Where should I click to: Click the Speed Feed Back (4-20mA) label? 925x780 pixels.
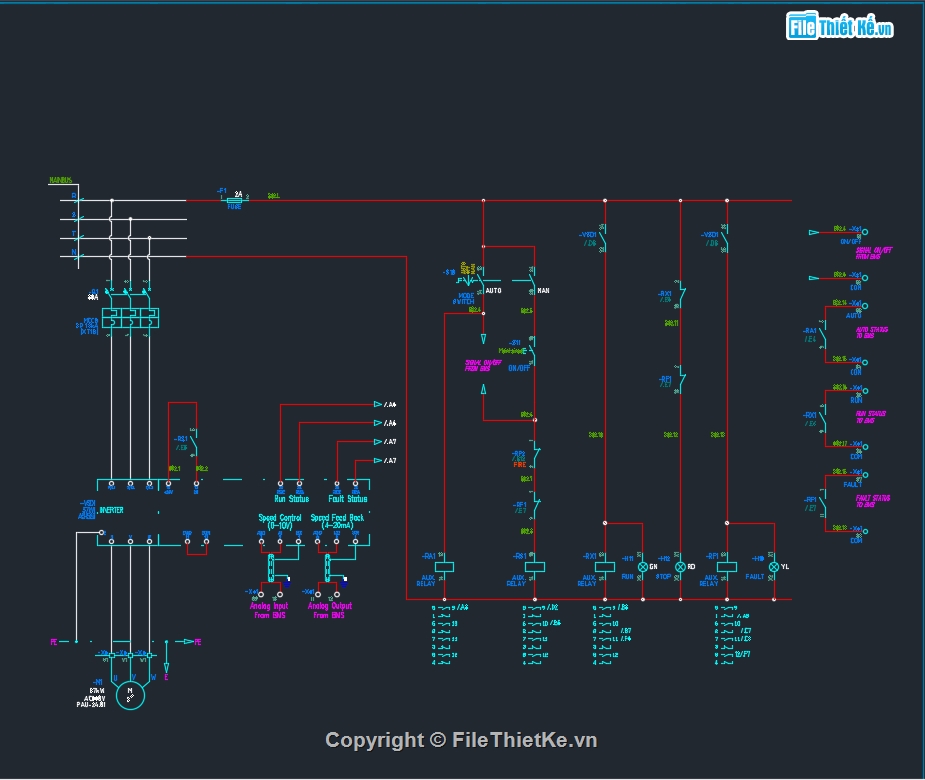(337, 521)
